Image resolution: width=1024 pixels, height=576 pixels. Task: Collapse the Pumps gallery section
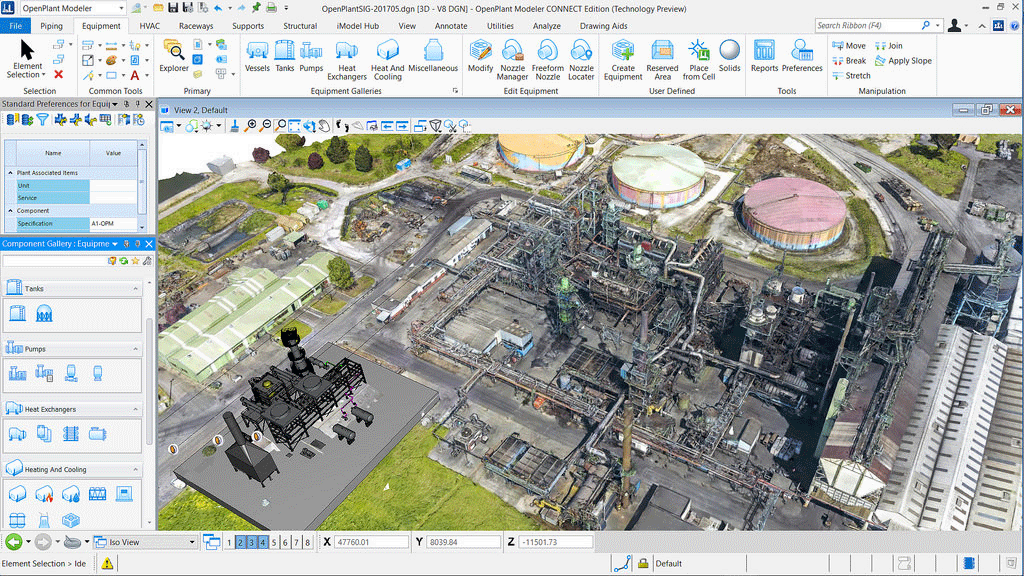pyautogui.click(x=136, y=349)
